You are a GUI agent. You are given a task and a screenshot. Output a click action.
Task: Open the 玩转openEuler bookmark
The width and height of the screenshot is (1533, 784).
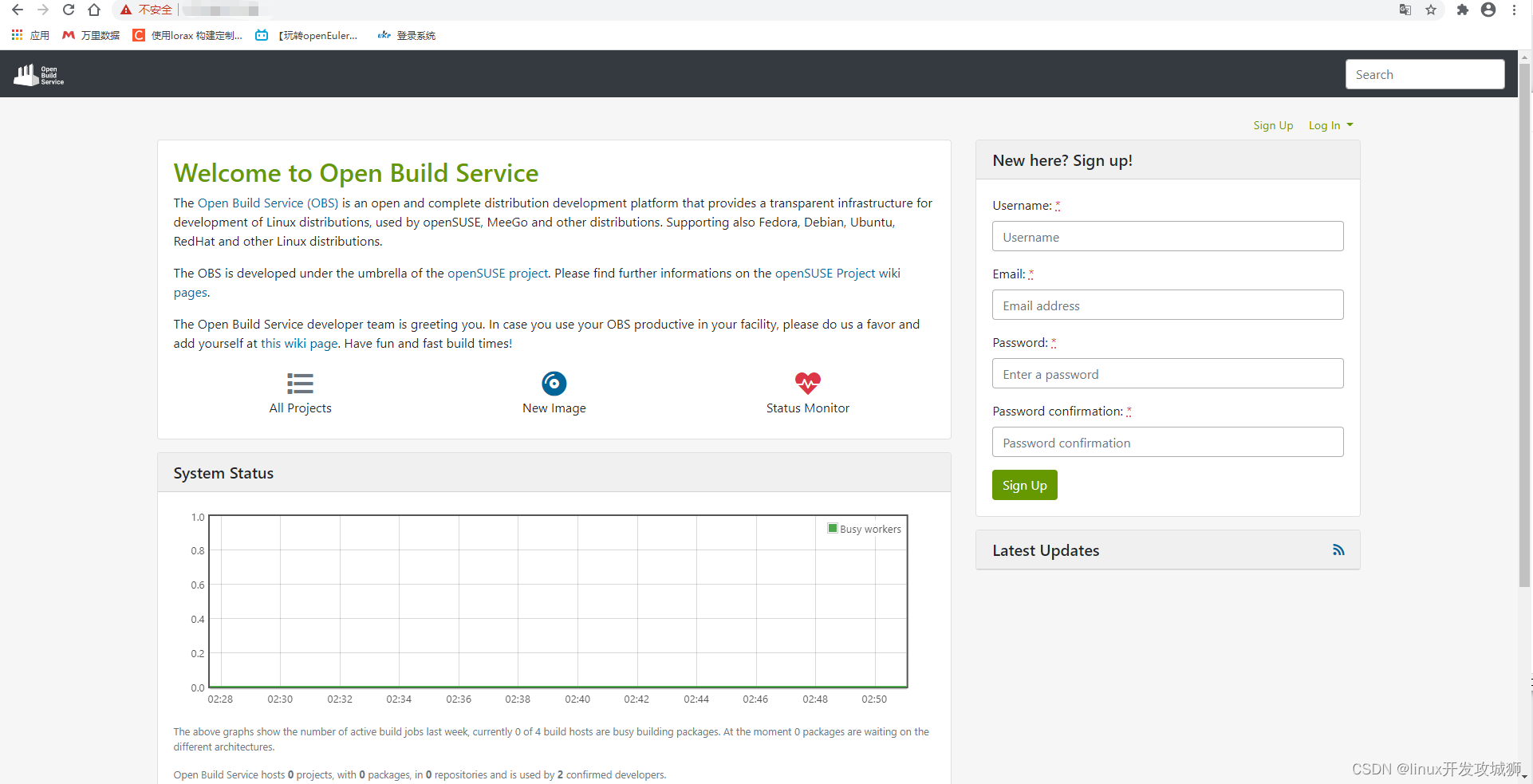pos(306,35)
